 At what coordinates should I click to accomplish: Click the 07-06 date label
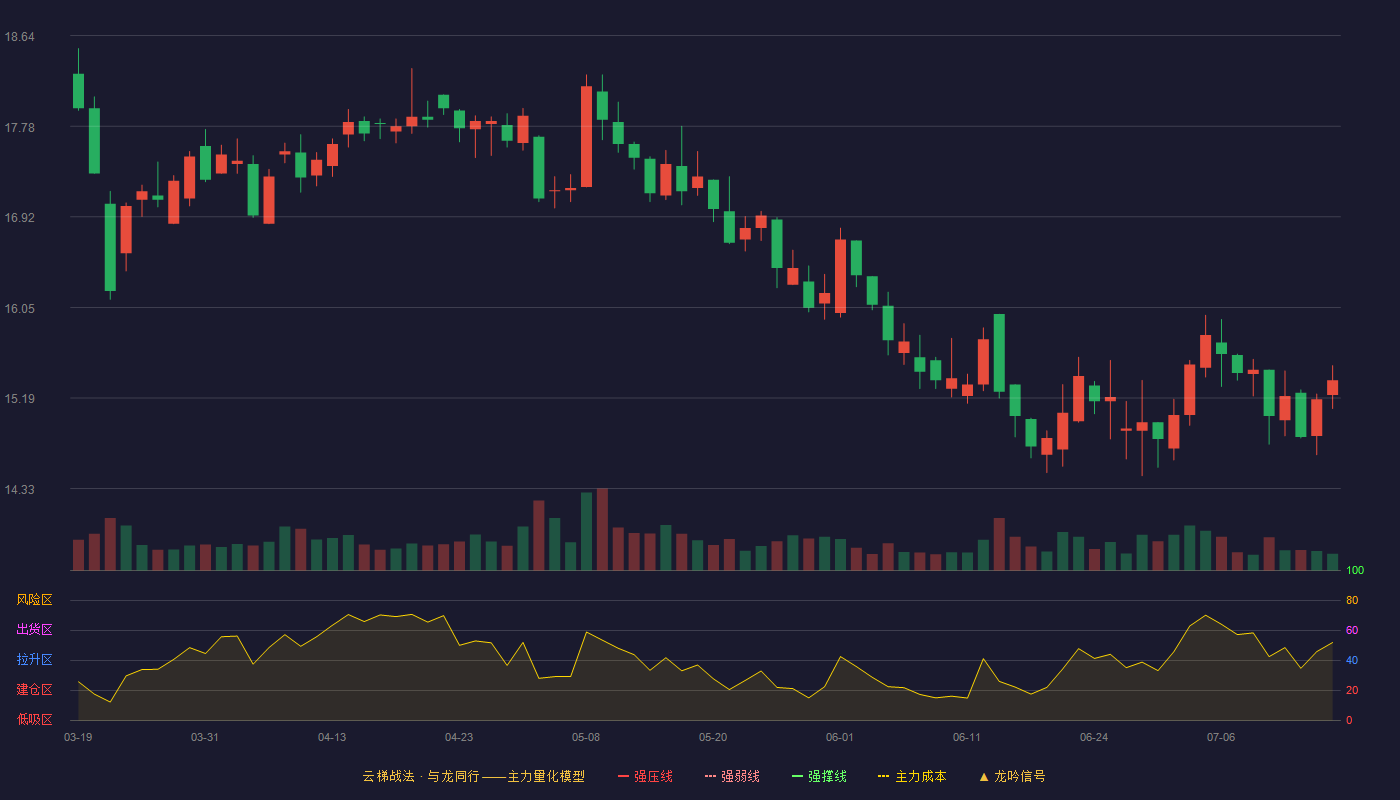1221,737
